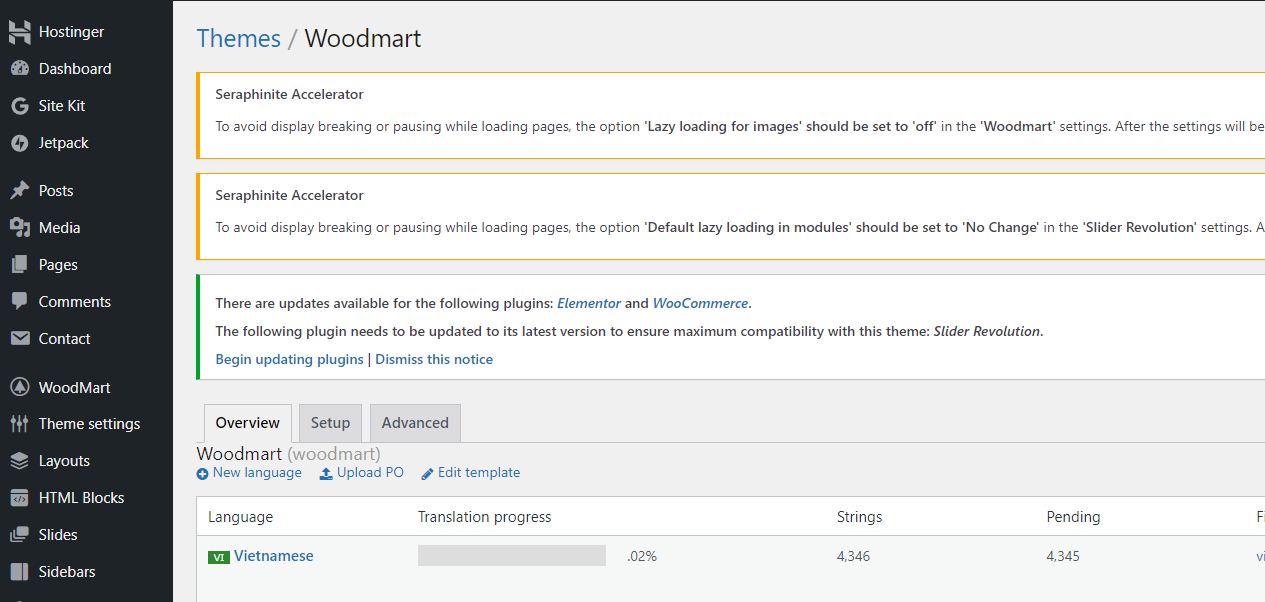Open the WooCommerce plugin link
The height and width of the screenshot is (602, 1265).
point(700,303)
